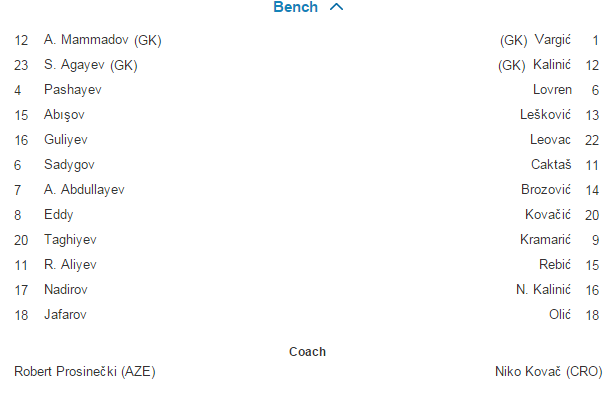Select A. Abdullayev on the bench
The width and height of the screenshot is (615, 406).
pos(84,190)
